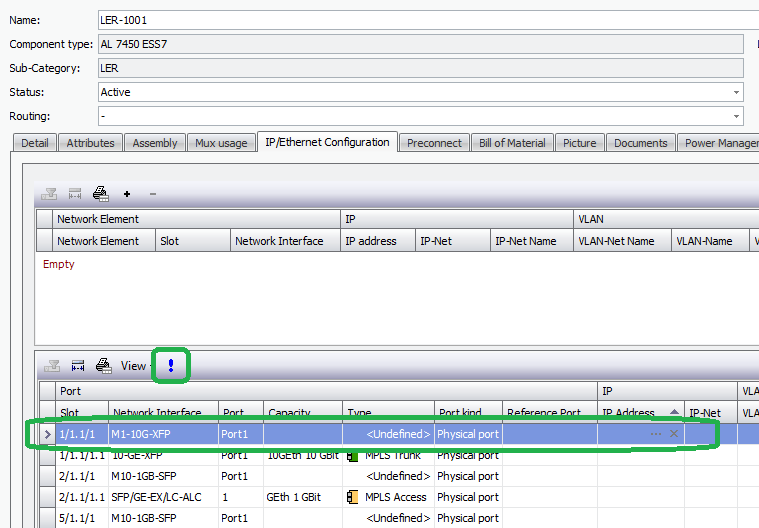Open the View dropdown menu
Viewport: 759px width, 528px height.
point(135,366)
